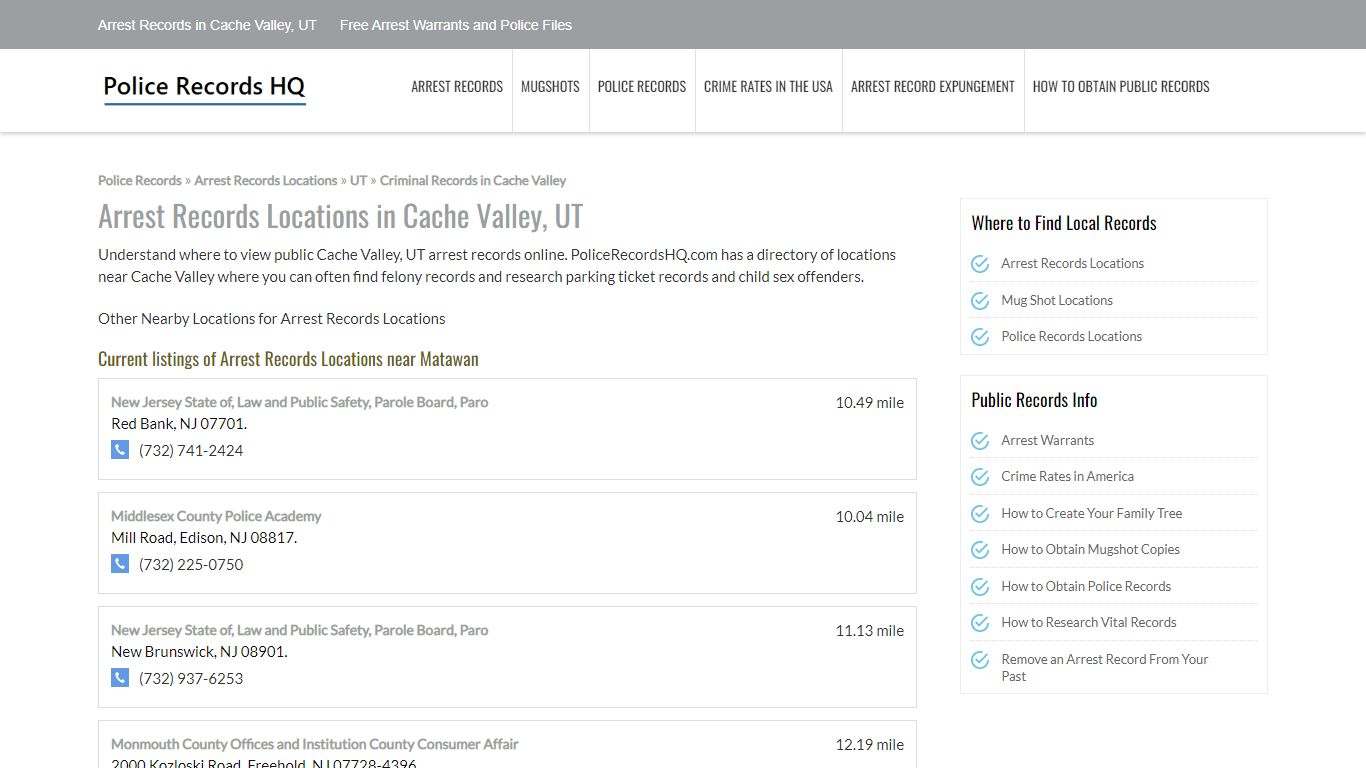Click checkmark icon next to Research Vital Records
Viewport: 1366px width, 768px height.
tap(980, 623)
